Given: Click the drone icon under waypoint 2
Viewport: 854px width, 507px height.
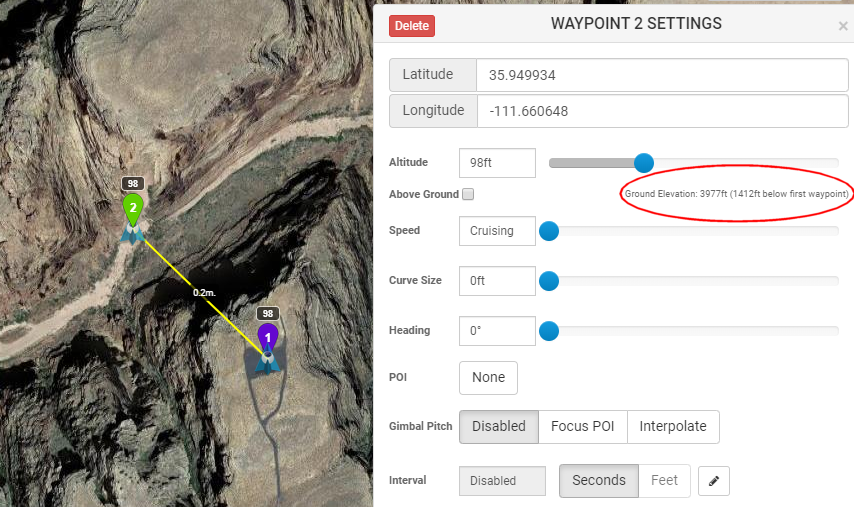Looking at the screenshot, I should point(132,233).
